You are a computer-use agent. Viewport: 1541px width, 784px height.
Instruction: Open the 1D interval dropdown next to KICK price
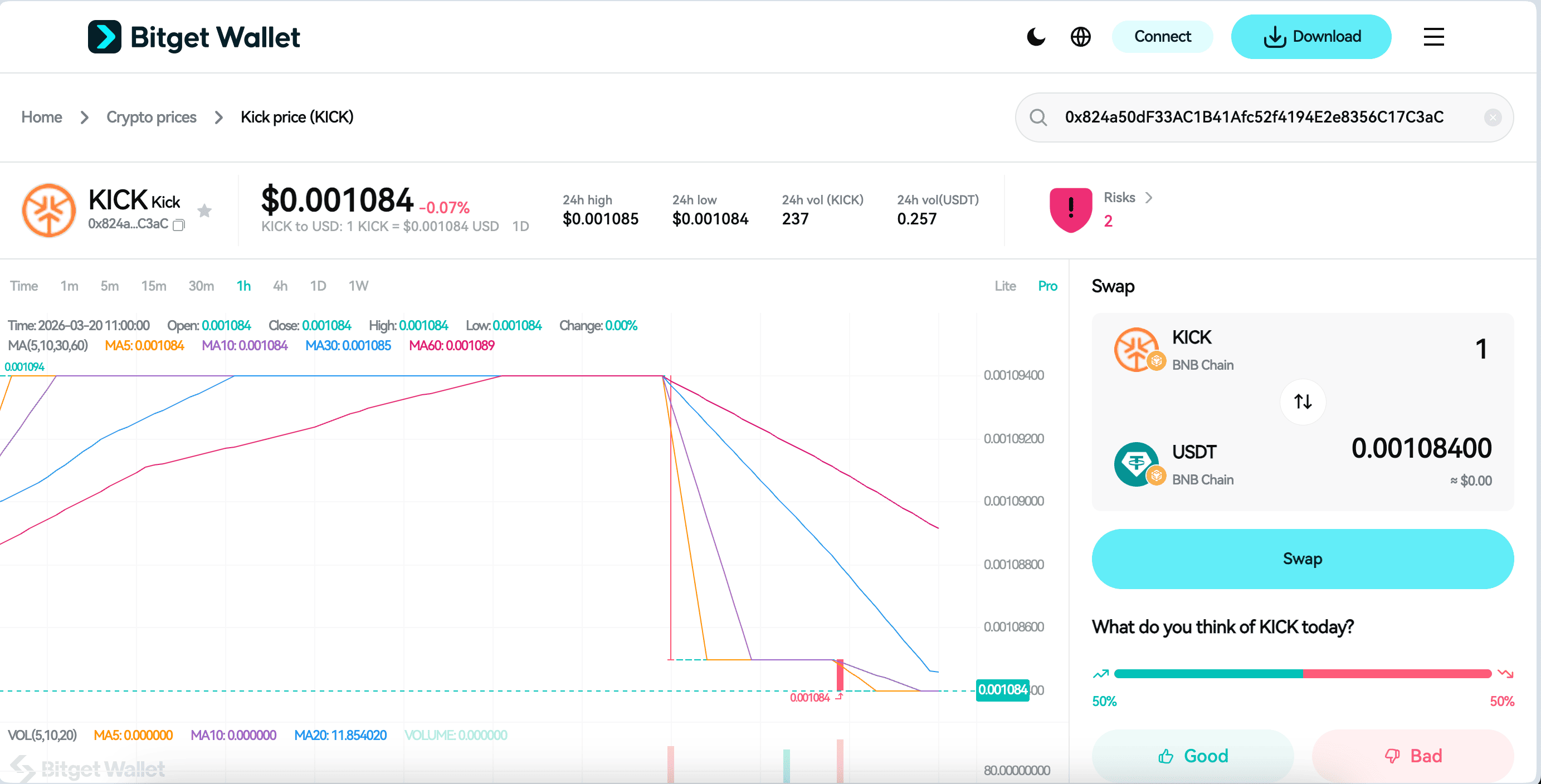coord(520,226)
